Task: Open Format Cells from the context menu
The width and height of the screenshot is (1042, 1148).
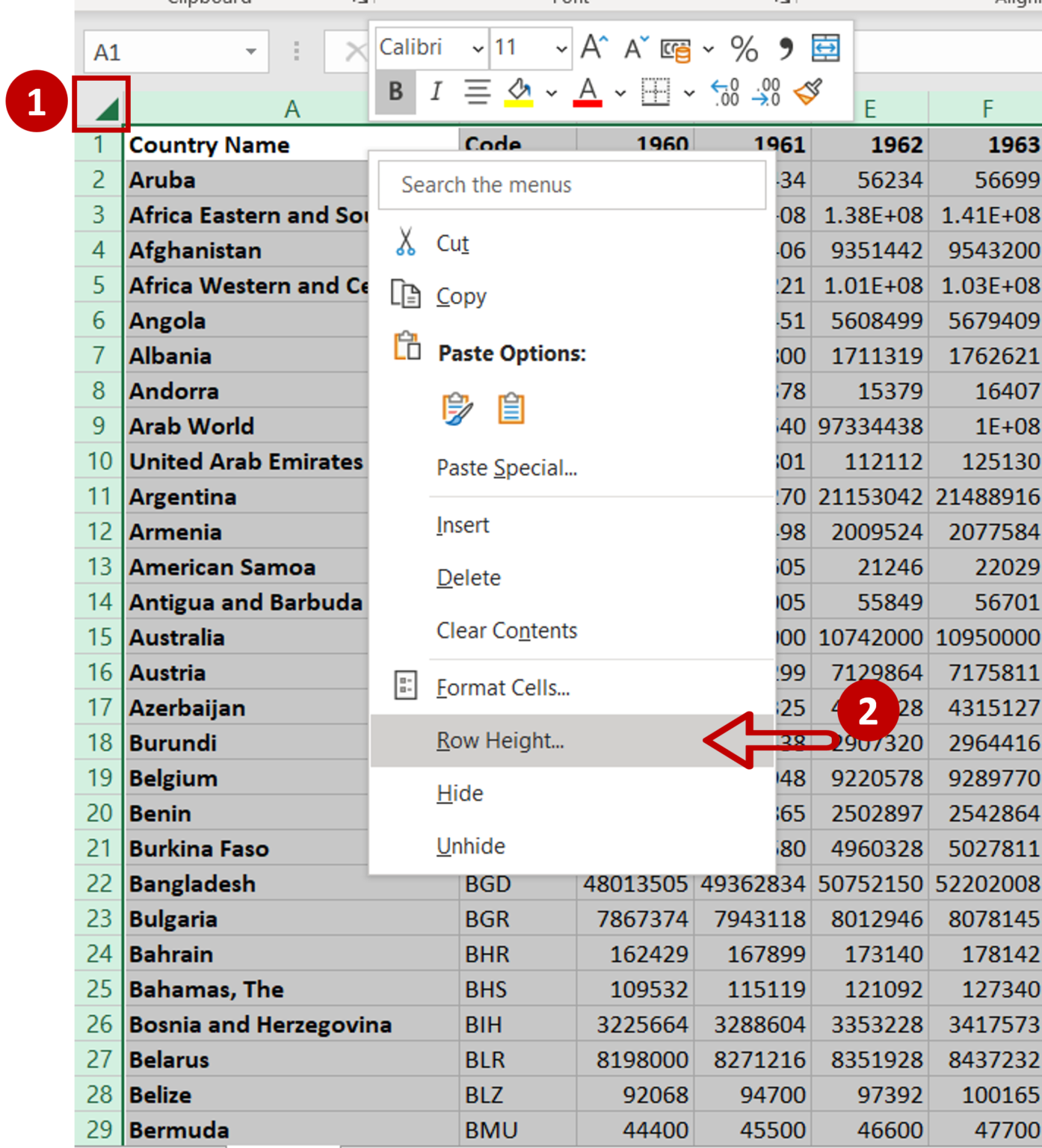Action: pyautogui.click(x=502, y=687)
